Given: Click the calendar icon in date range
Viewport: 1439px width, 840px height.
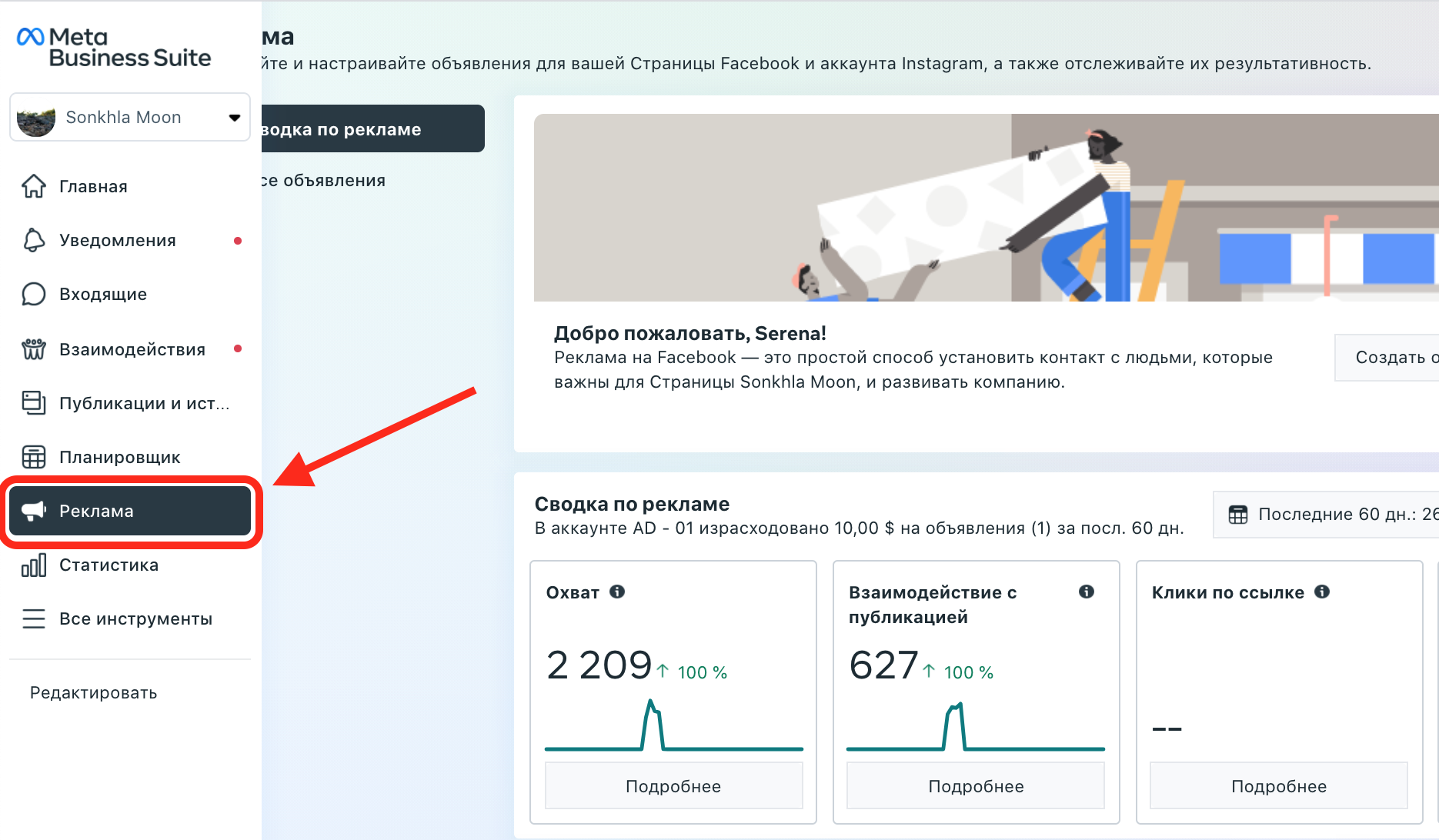Looking at the screenshot, I should [1238, 514].
